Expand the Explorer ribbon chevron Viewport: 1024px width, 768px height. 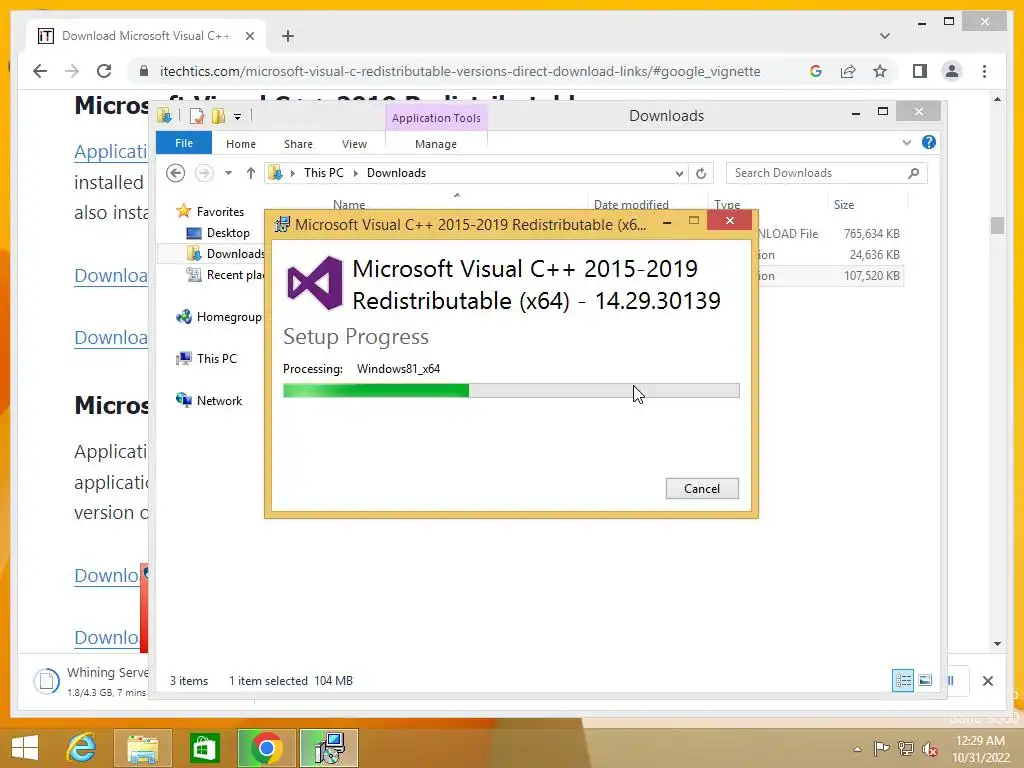(906, 142)
